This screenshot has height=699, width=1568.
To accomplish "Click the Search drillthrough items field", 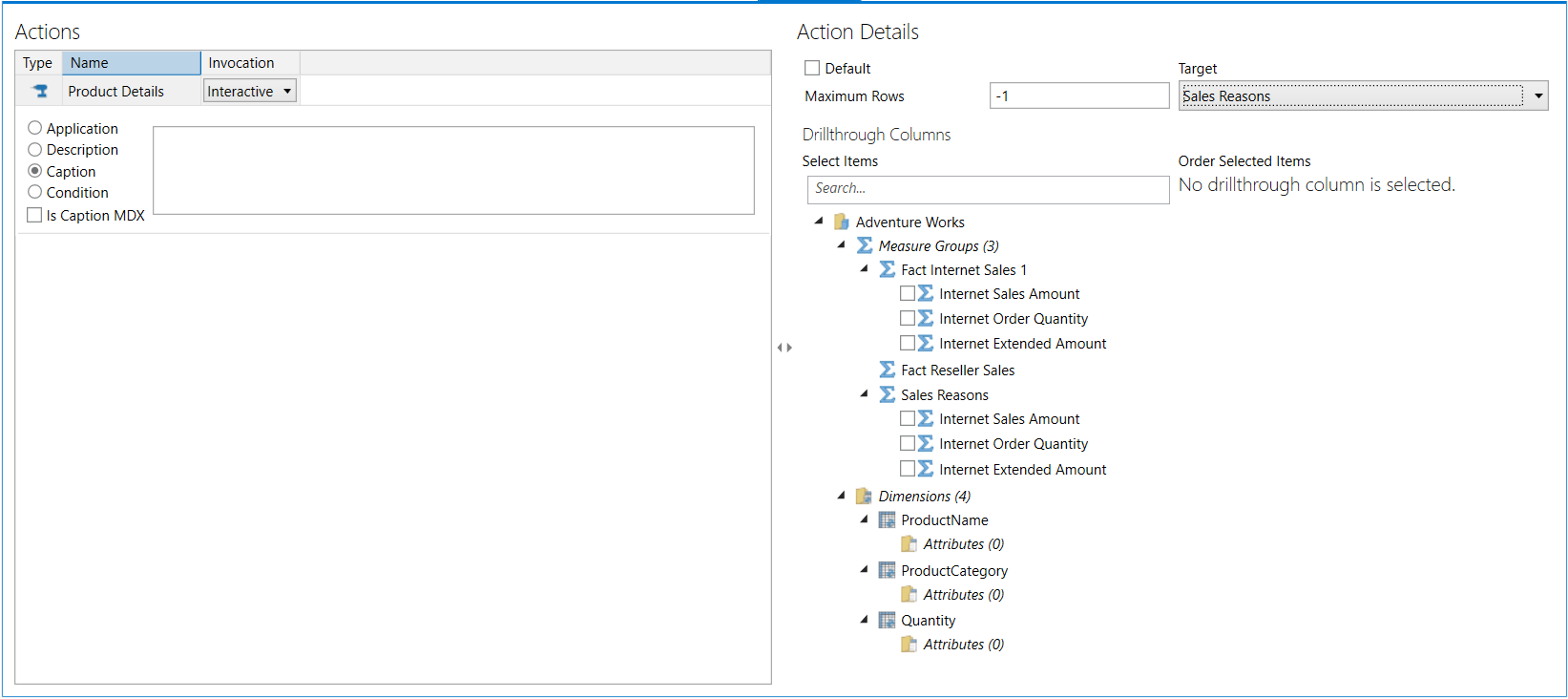I will 988,189.
